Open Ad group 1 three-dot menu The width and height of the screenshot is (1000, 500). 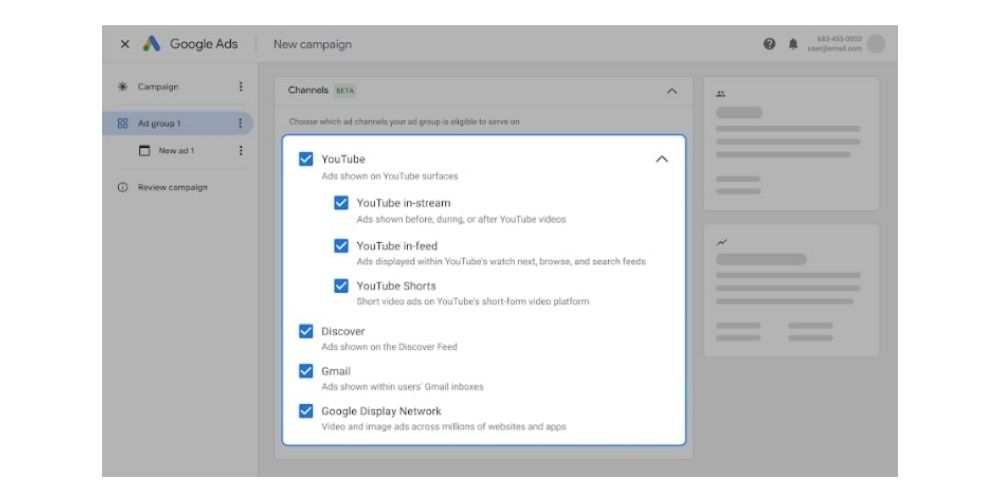(x=240, y=123)
